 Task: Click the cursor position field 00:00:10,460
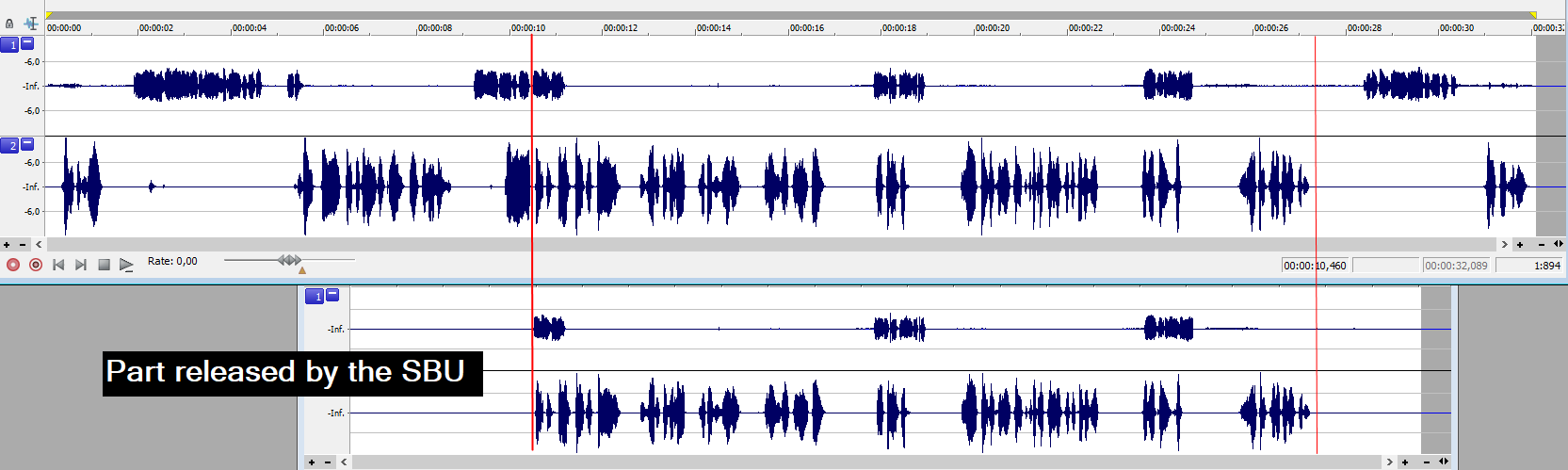pos(1316,266)
